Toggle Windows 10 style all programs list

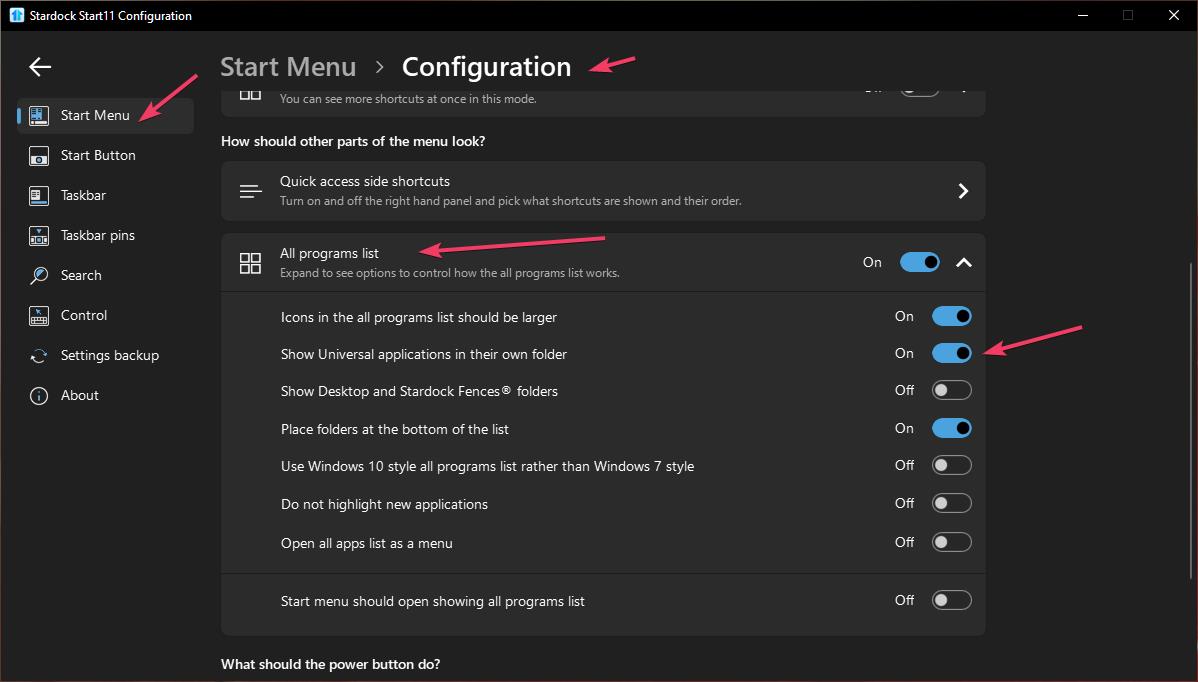[951, 465]
